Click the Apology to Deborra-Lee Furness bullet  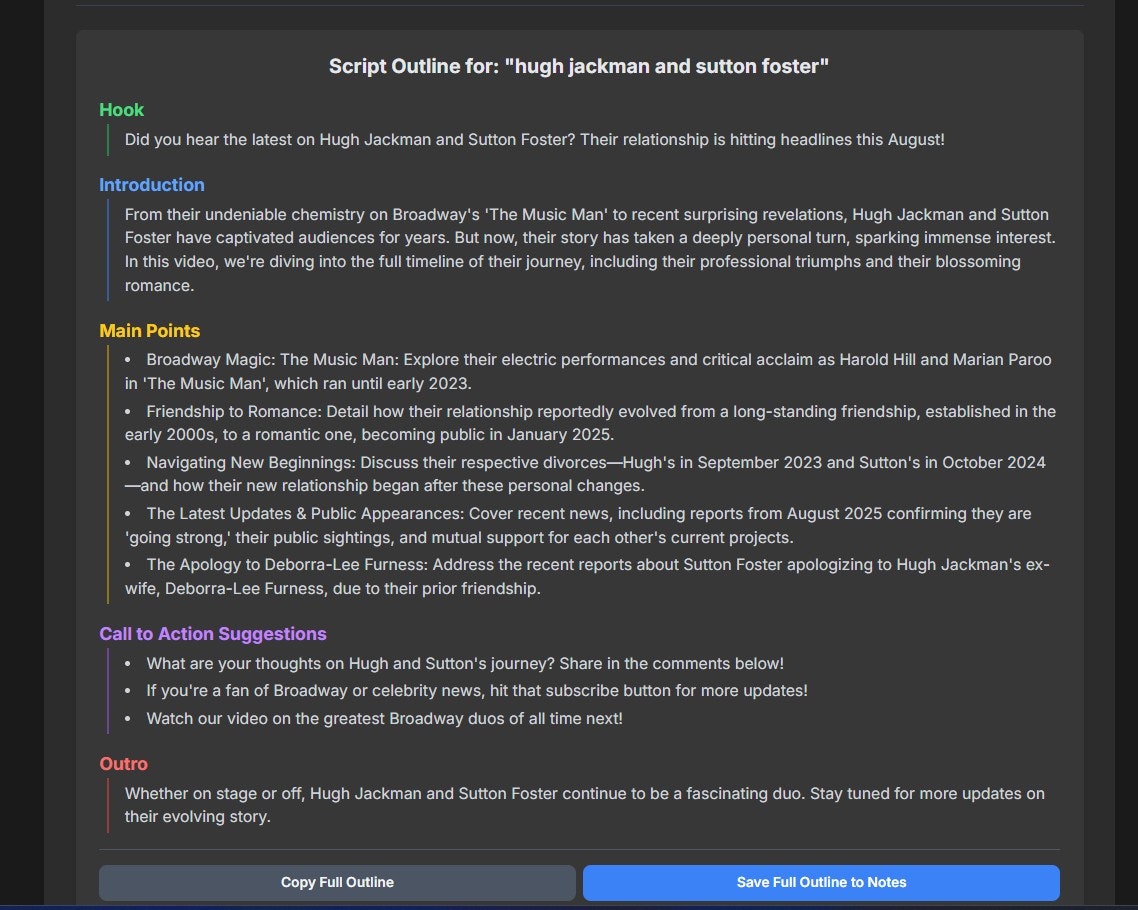pyautogui.click(x=587, y=576)
